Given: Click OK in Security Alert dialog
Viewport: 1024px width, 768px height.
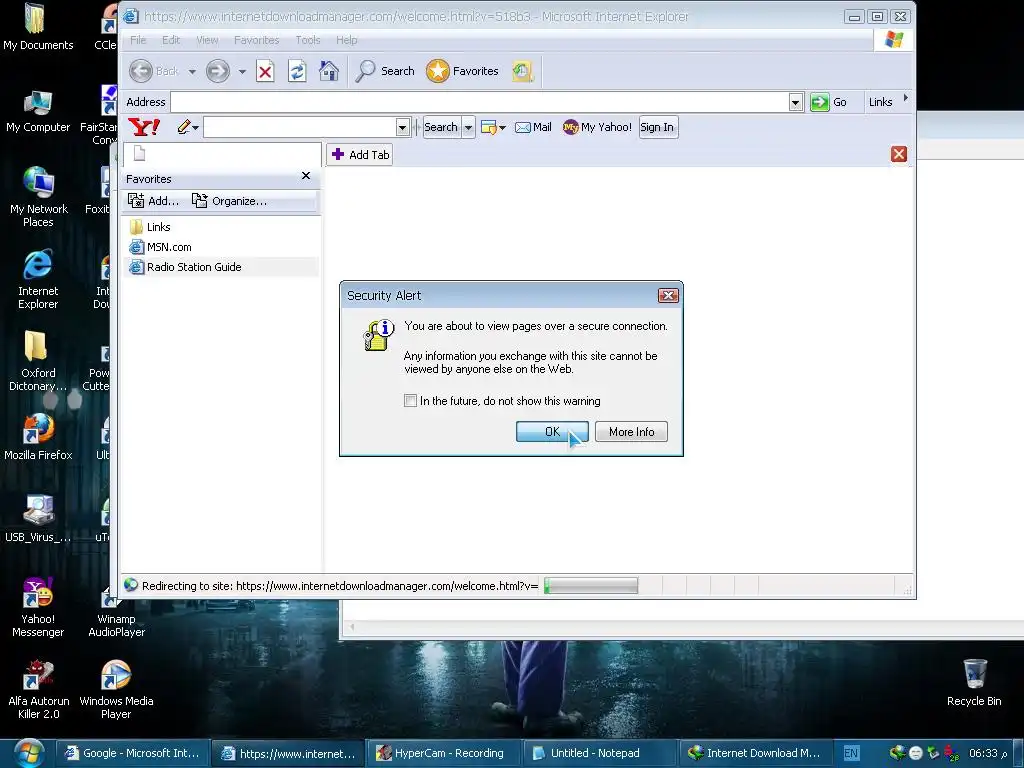Looking at the screenshot, I should point(552,432).
